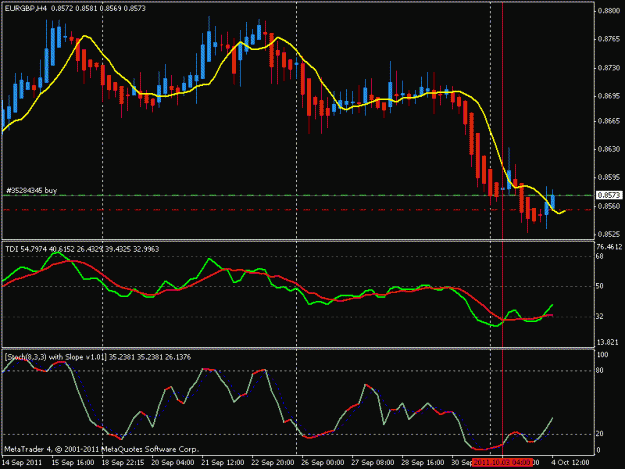Click the MetaTrader 4 copyright text
The width and height of the screenshot is (625, 469).
point(101,449)
